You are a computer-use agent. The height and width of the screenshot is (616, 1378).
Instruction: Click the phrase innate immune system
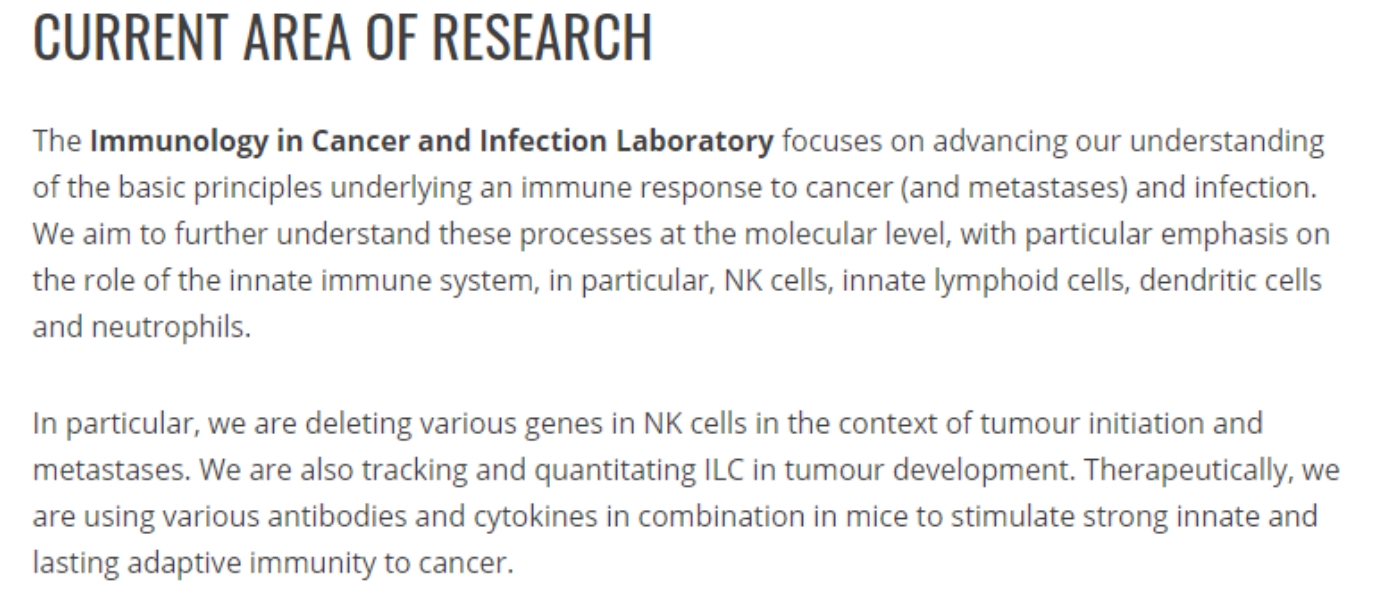(371, 282)
